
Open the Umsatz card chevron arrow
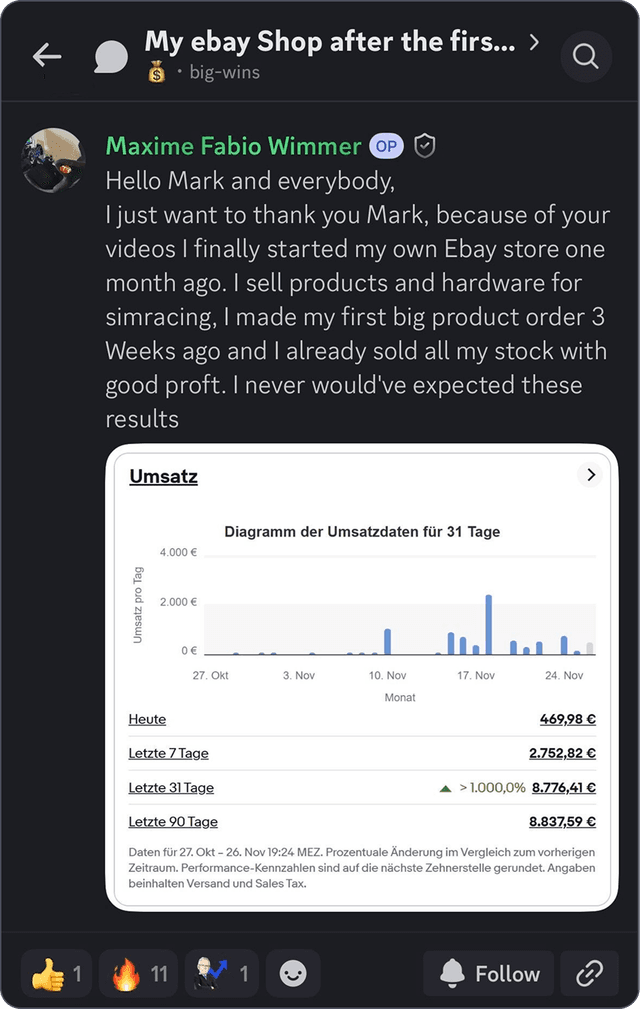590,475
